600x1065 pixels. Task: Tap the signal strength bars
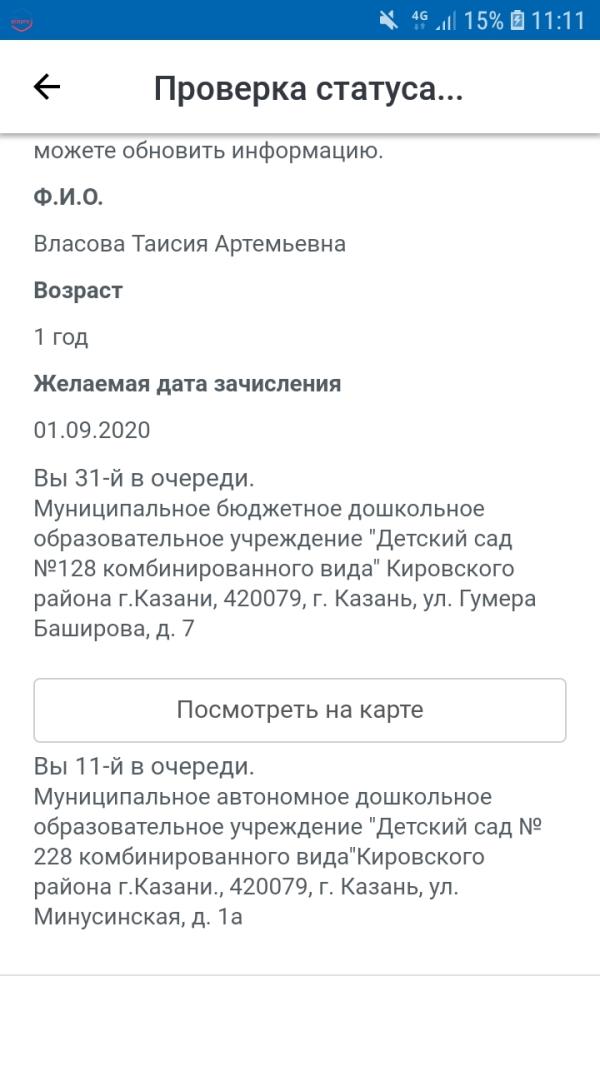[445, 20]
